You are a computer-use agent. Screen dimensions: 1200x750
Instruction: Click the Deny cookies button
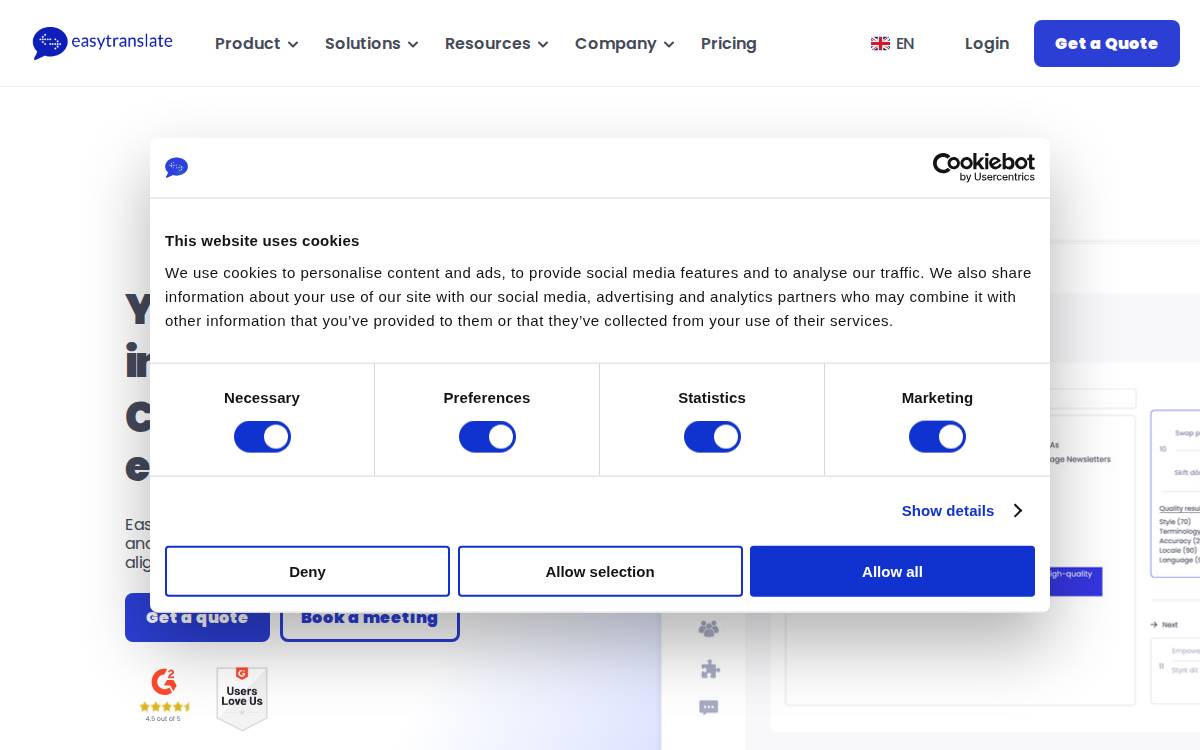coord(307,571)
